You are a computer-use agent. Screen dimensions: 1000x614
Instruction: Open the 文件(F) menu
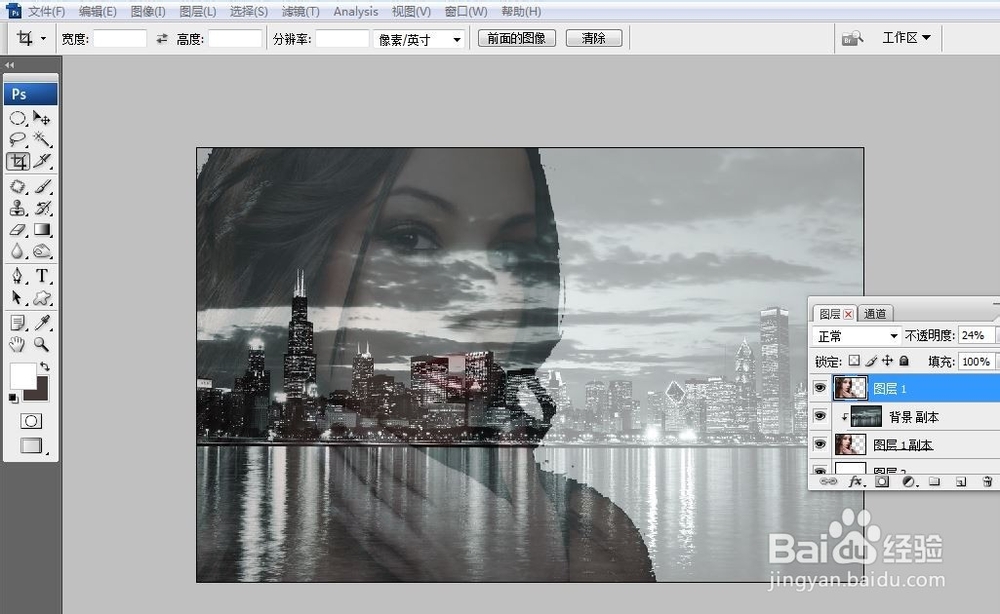(47, 11)
